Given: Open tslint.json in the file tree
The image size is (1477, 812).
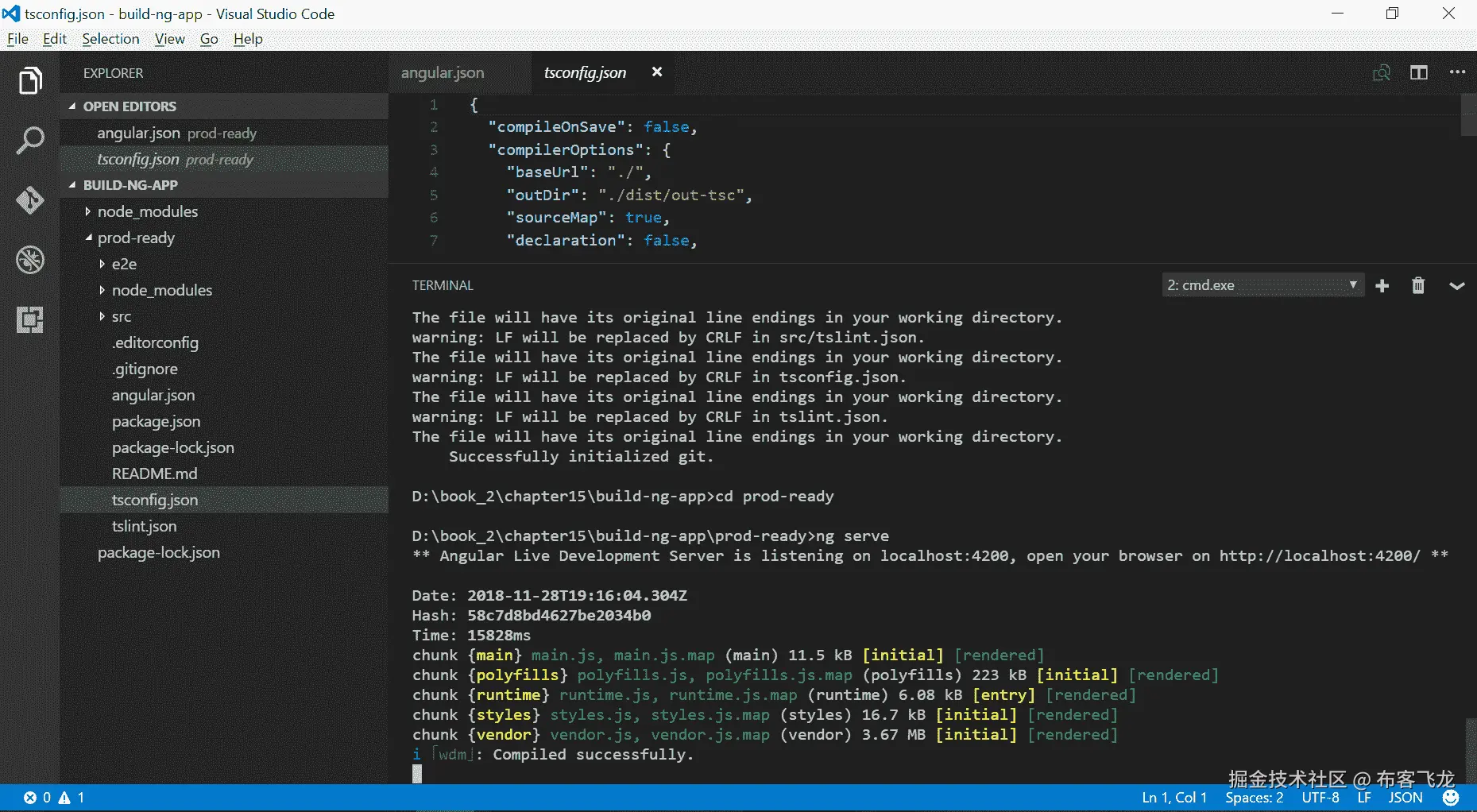Looking at the screenshot, I should click(x=224, y=526).
